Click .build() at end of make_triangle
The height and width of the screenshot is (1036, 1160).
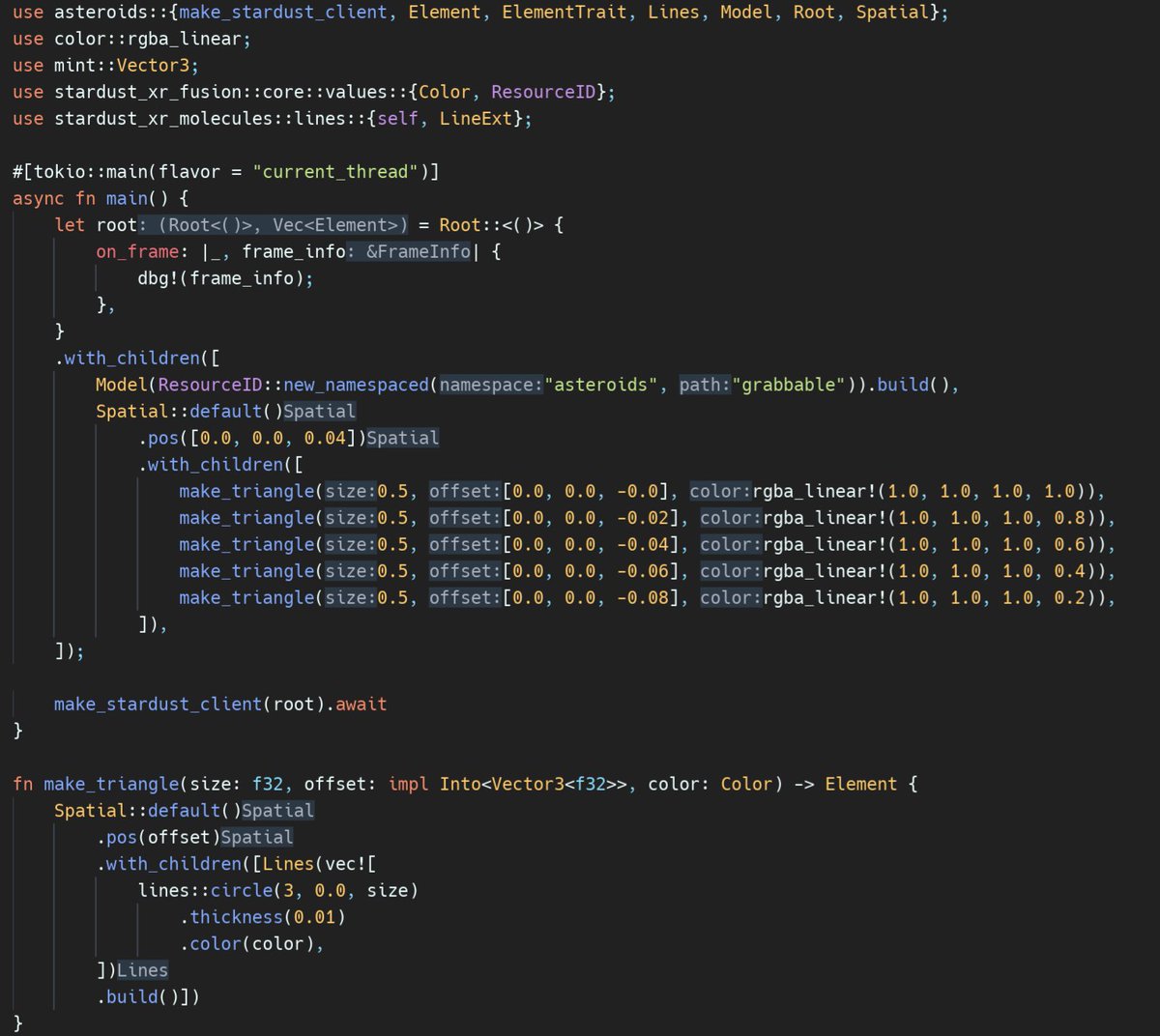click(137, 996)
